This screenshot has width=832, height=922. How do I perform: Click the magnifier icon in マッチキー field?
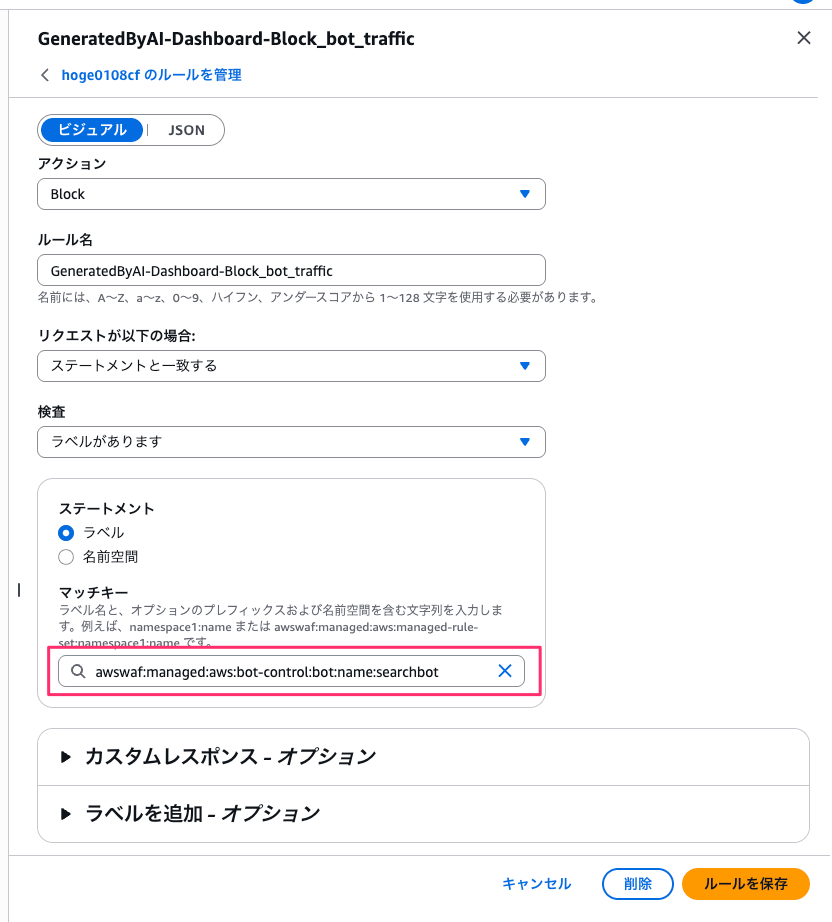[77, 672]
